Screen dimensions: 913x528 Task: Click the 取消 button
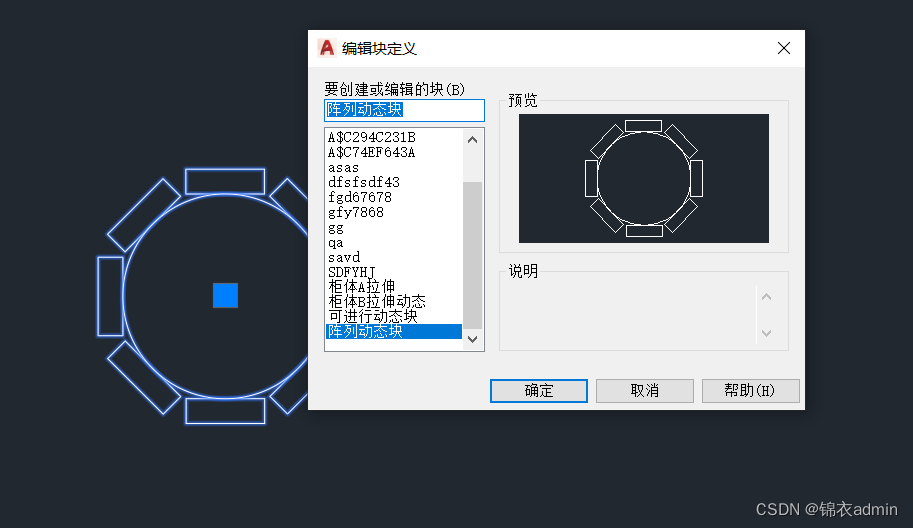click(645, 391)
